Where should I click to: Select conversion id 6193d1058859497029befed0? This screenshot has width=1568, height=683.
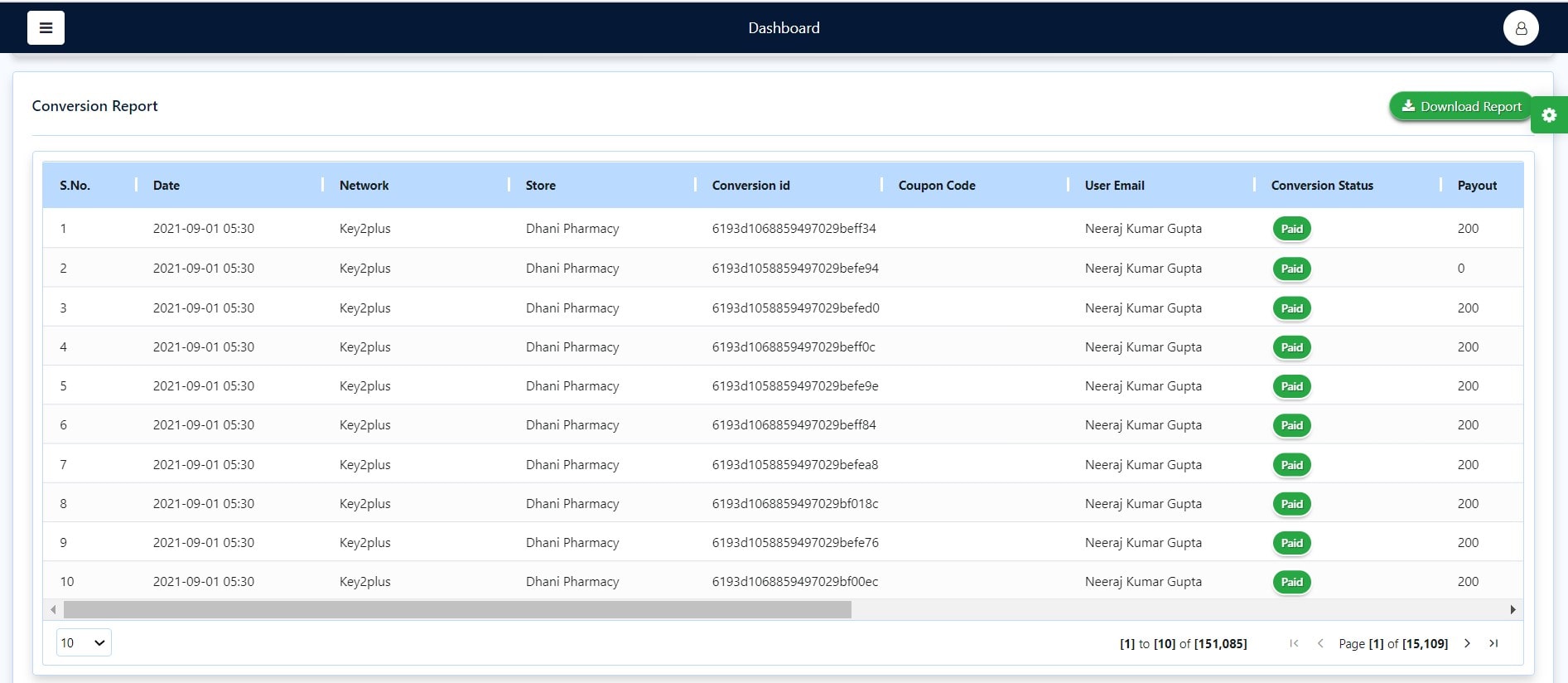[x=795, y=308]
